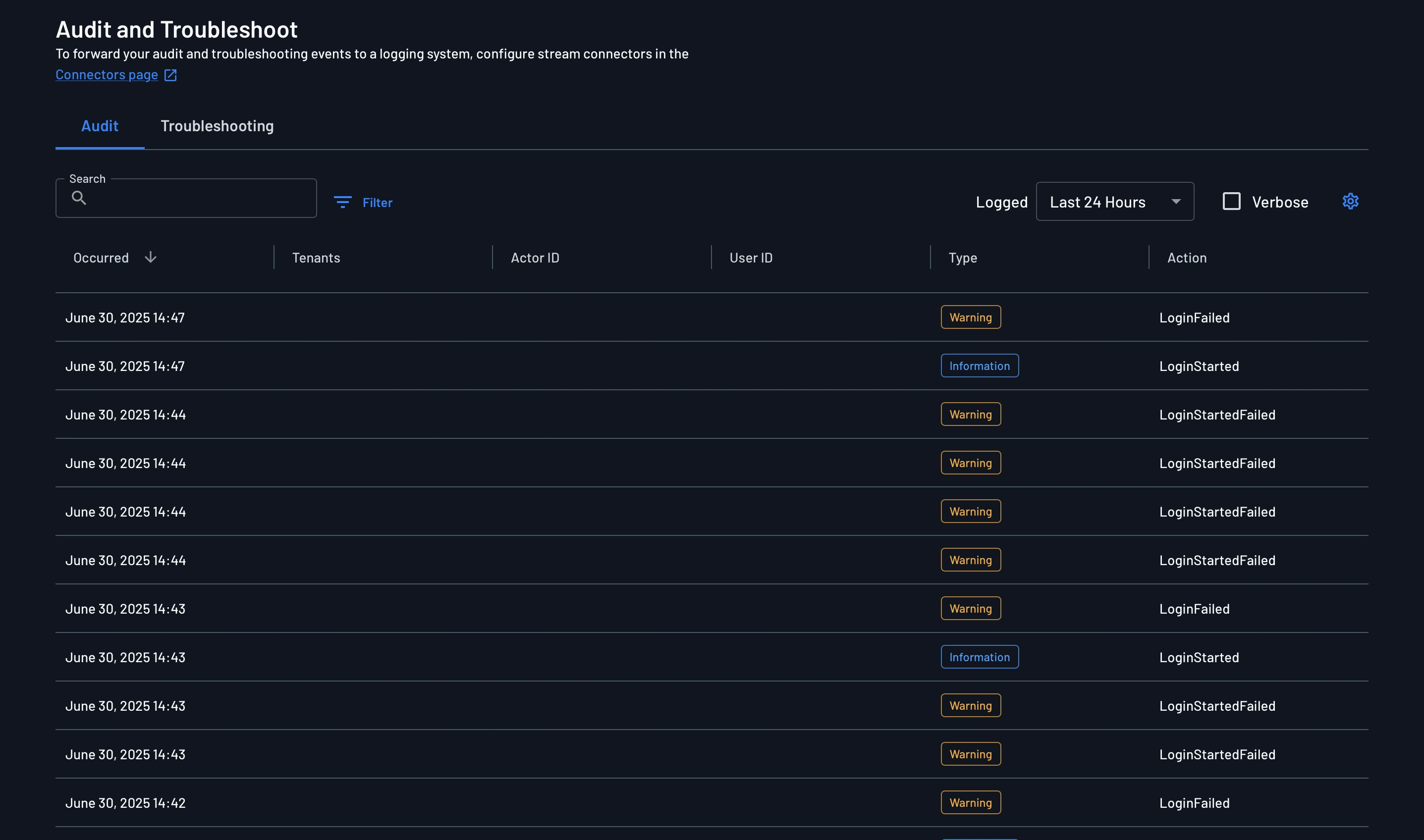The height and width of the screenshot is (840, 1424).
Task: Click the Action column header
Action: click(x=1187, y=258)
